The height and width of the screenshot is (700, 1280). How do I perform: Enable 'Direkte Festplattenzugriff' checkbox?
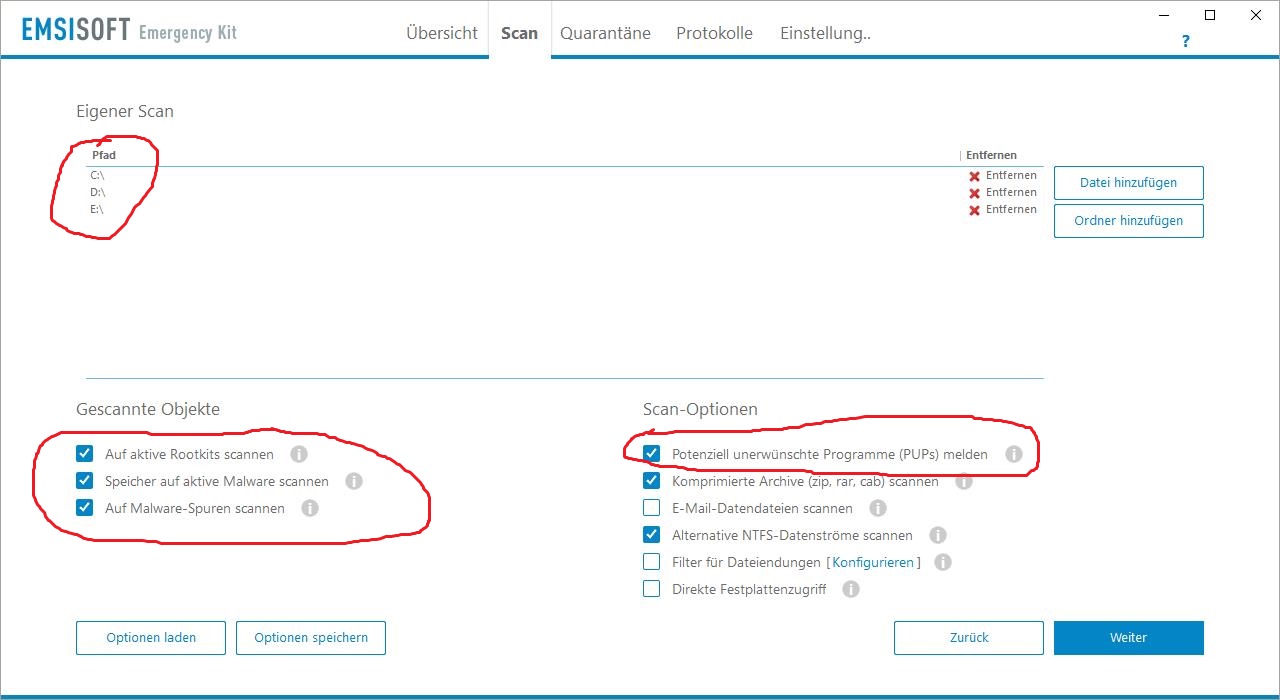(x=652, y=589)
